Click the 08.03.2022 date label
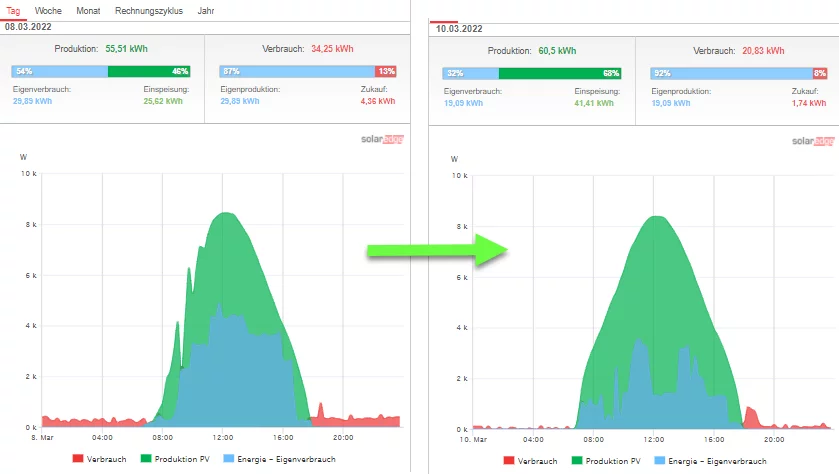This screenshot has width=839, height=474. pos(29,28)
